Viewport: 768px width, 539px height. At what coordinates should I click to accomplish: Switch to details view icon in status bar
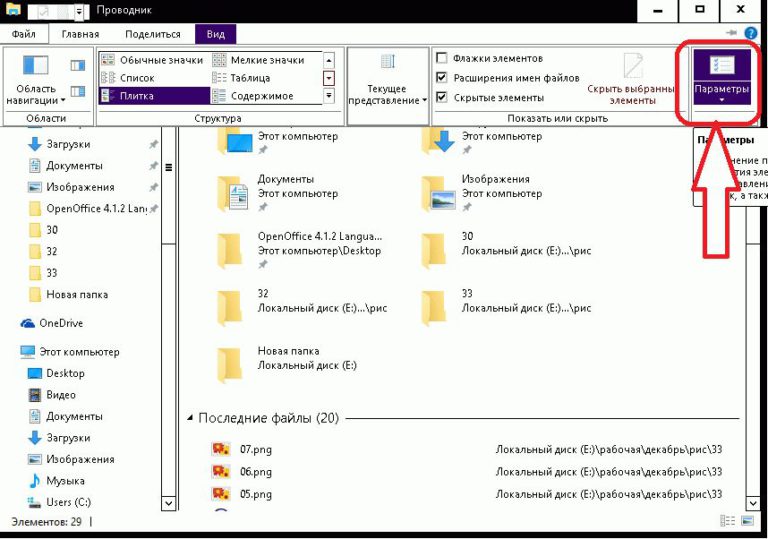727,521
